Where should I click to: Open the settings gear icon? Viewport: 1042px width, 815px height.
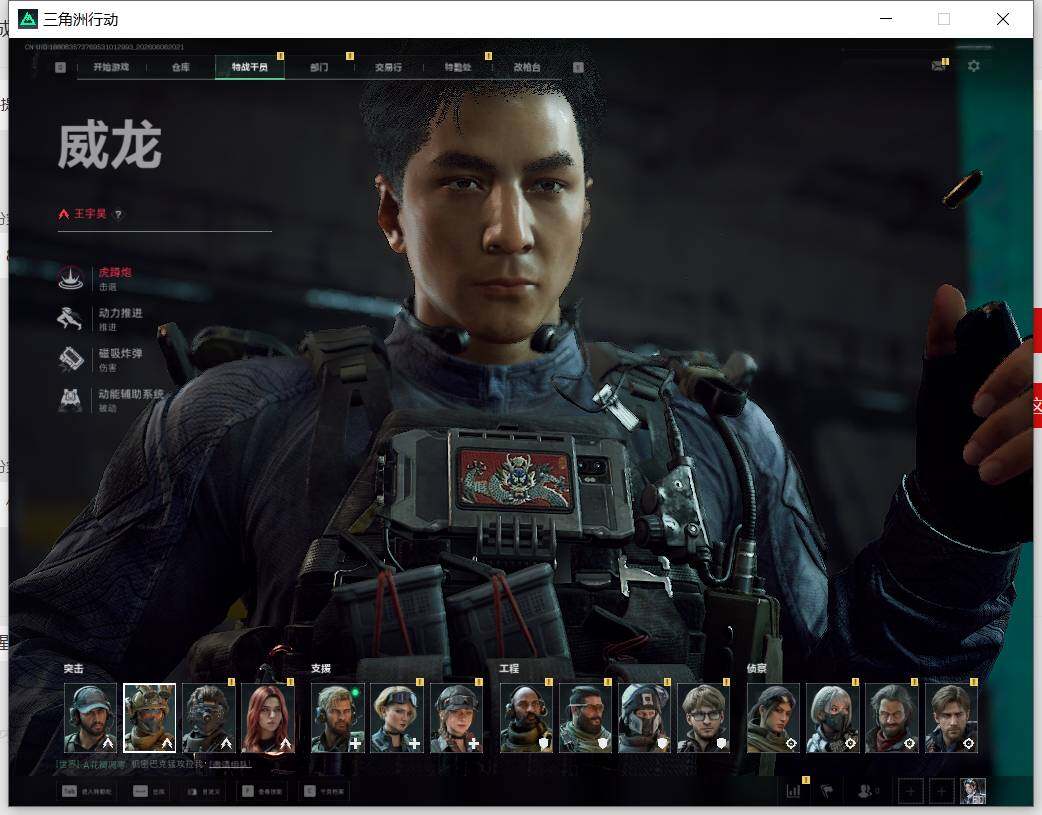click(x=974, y=66)
